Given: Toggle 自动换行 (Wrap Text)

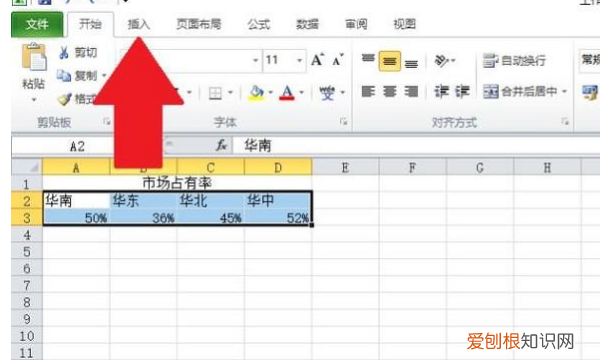Looking at the screenshot, I should point(515,60).
